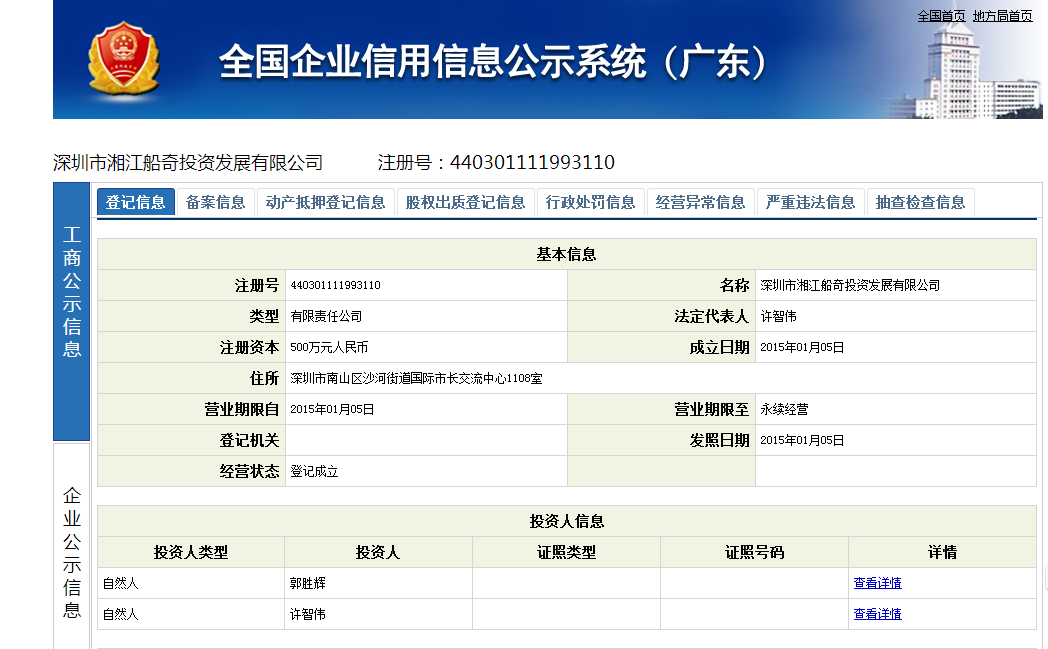Select the 工商公示信息 side tab
This screenshot has height=649, width=1048.
click(72, 311)
